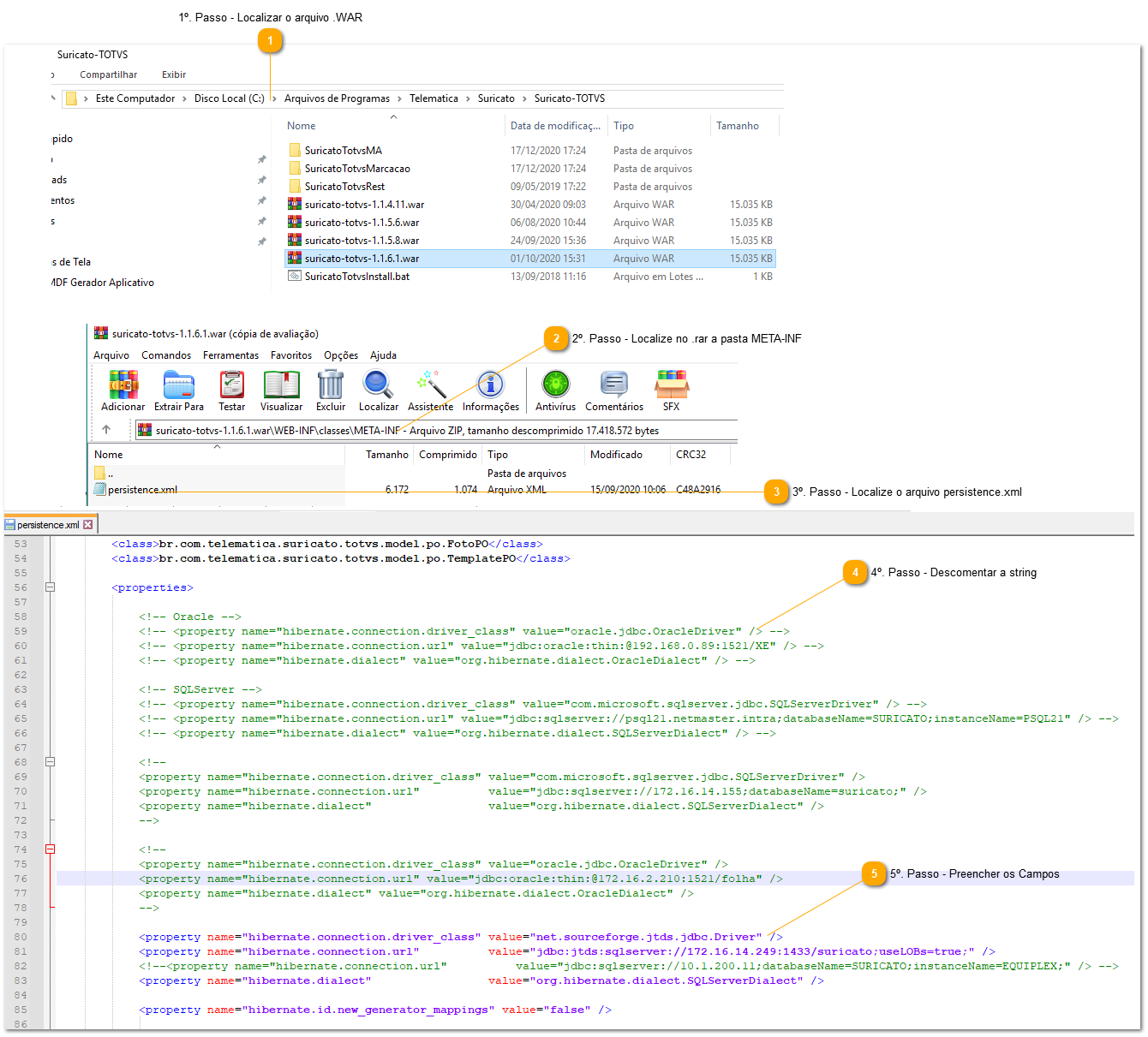Sort archive by CRC32 column
The image size is (1148, 1037).
(x=691, y=455)
